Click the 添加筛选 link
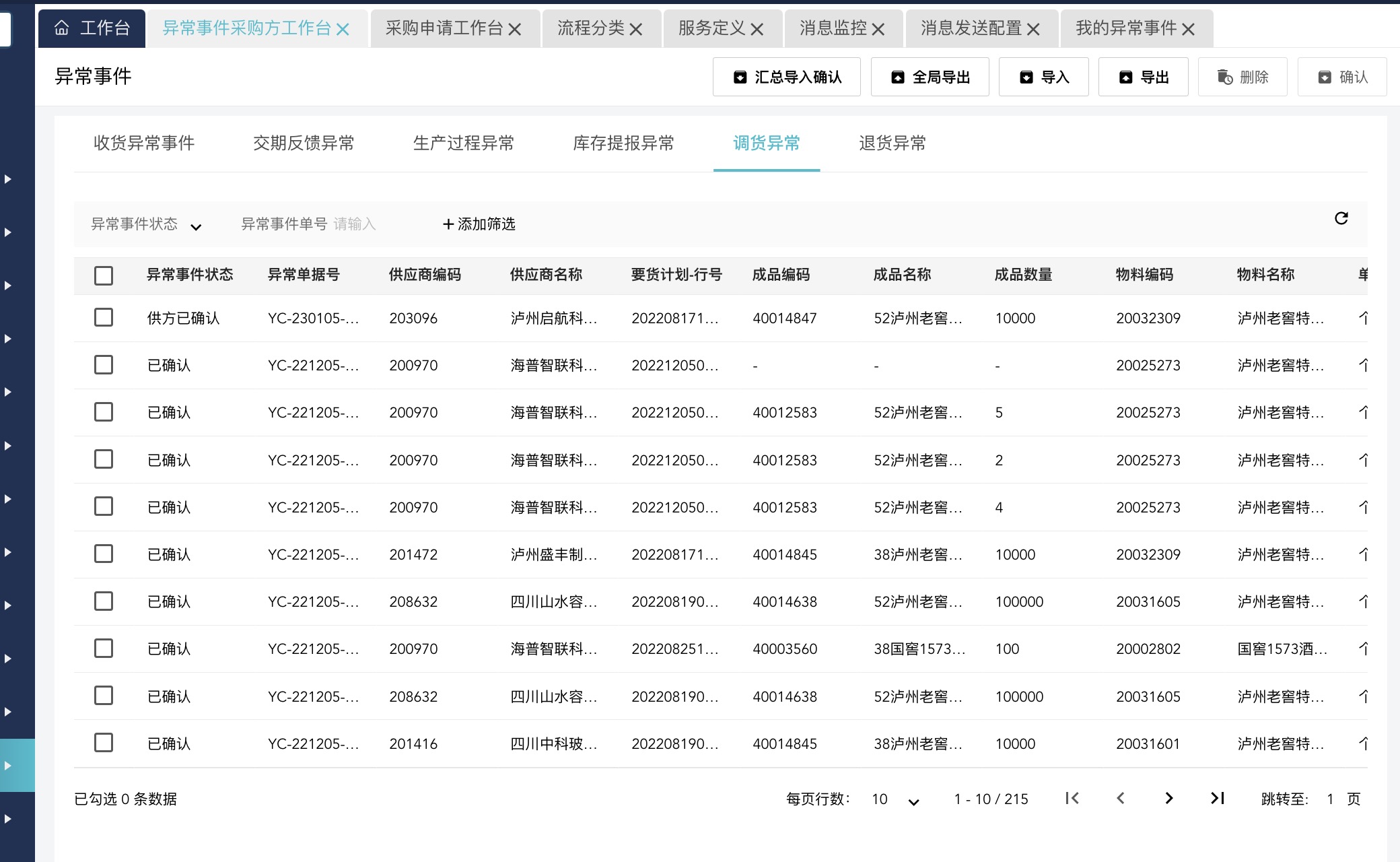The width and height of the screenshot is (1400, 862). pos(479,224)
